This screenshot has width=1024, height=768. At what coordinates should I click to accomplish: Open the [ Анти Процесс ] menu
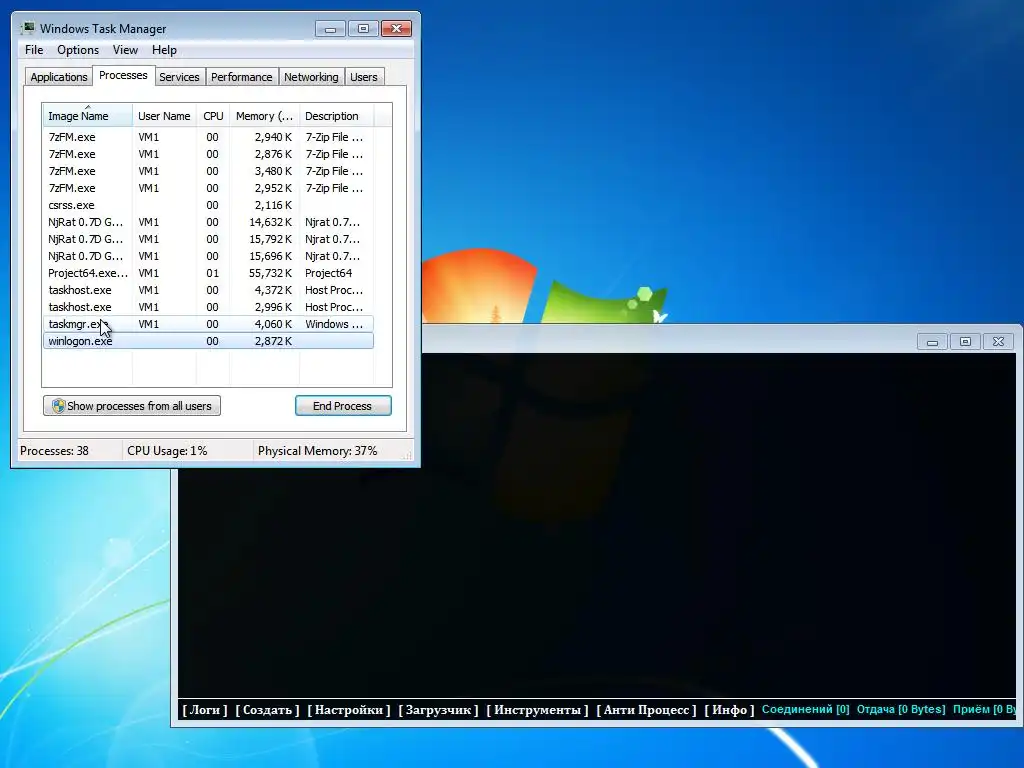click(646, 710)
